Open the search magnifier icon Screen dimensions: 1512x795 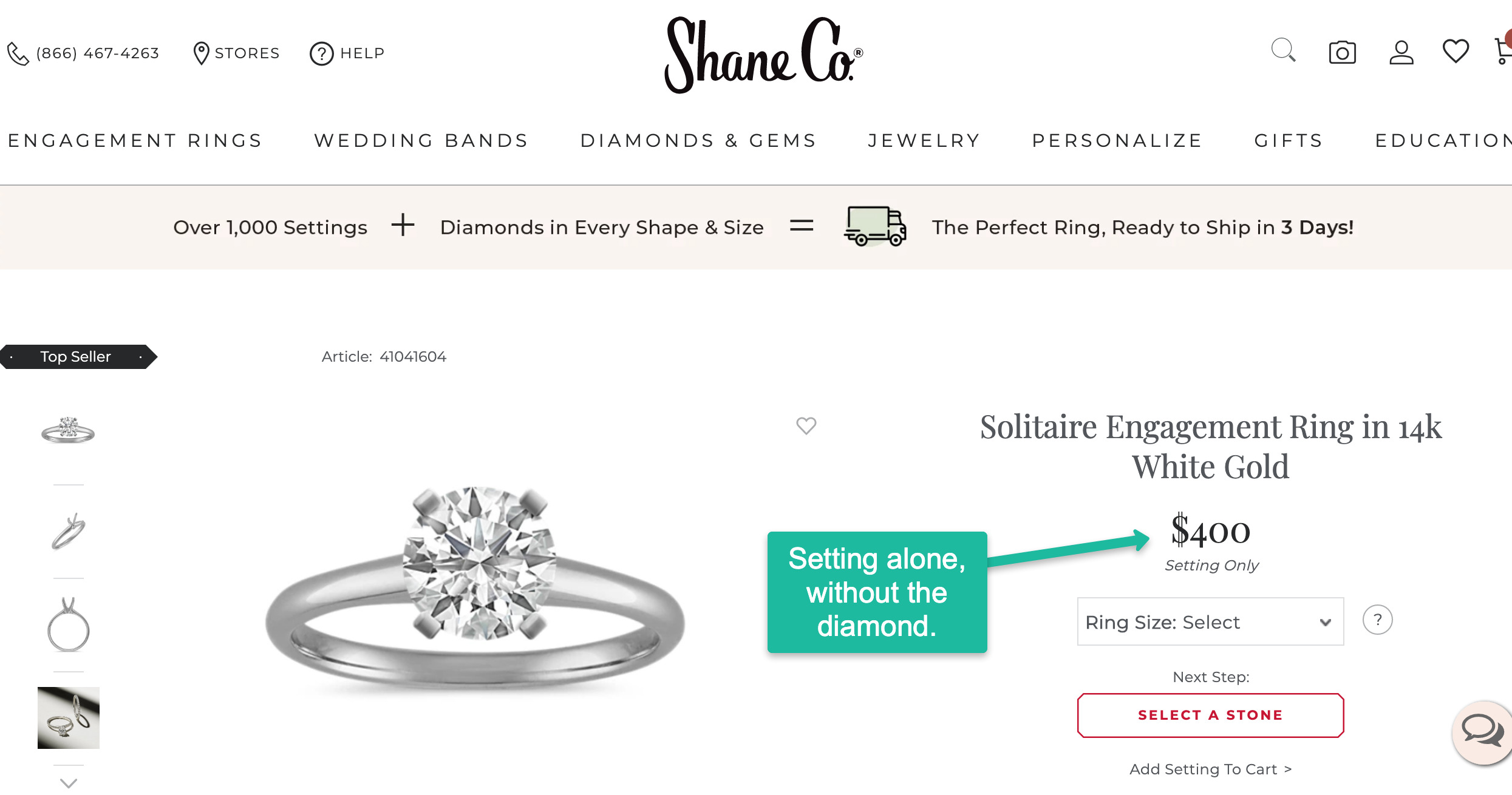click(1283, 51)
